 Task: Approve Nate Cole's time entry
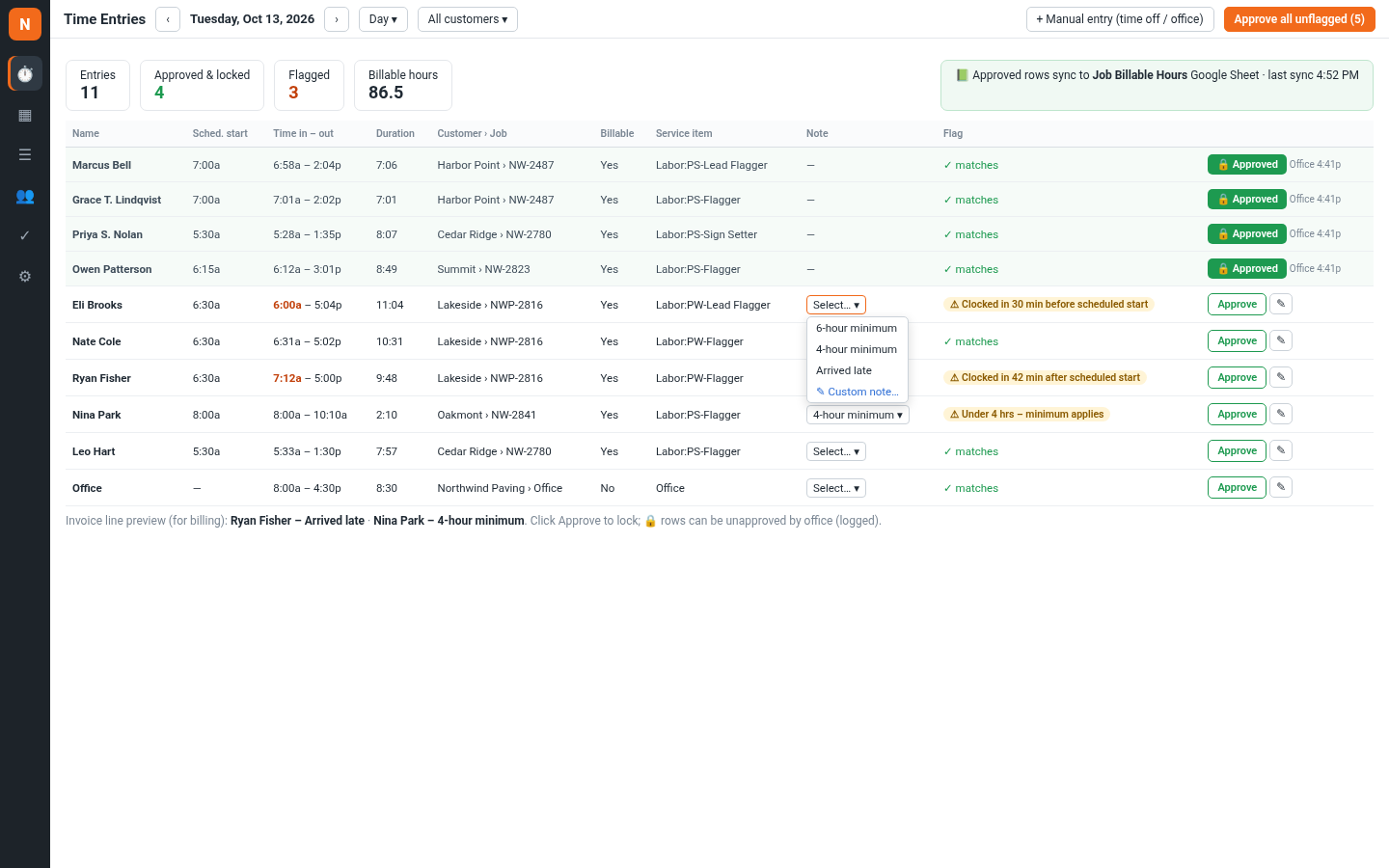point(1237,340)
